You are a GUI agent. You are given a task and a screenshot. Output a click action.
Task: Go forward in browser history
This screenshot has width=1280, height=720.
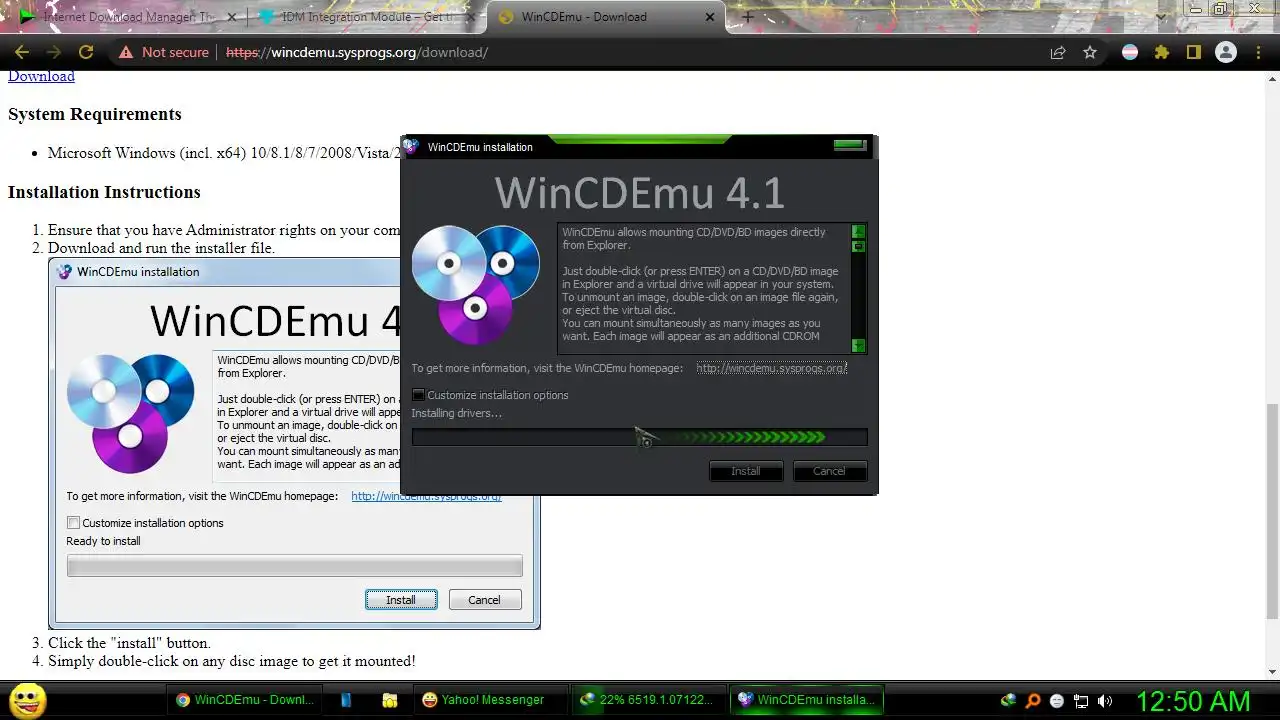coord(54,52)
